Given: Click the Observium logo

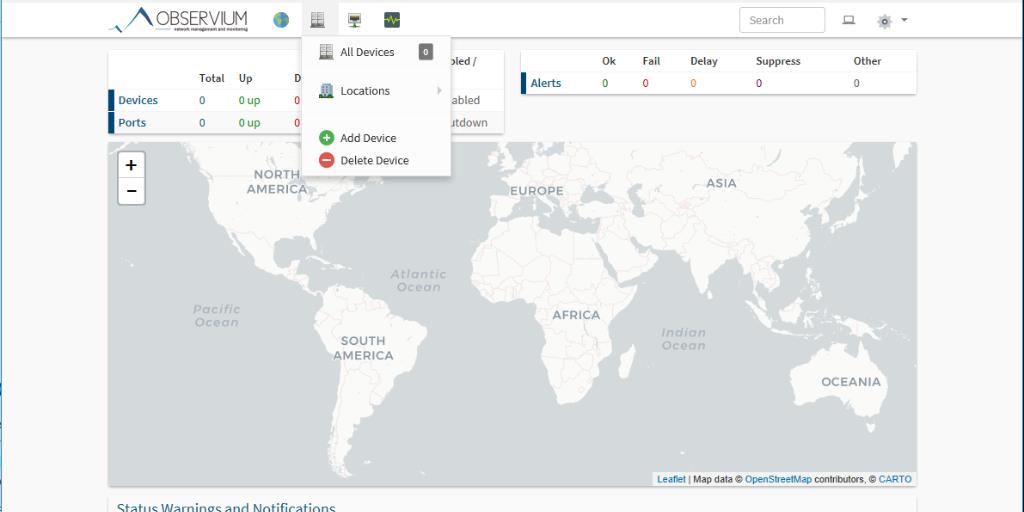Looking at the screenshot, I should (x=178, y=20).
